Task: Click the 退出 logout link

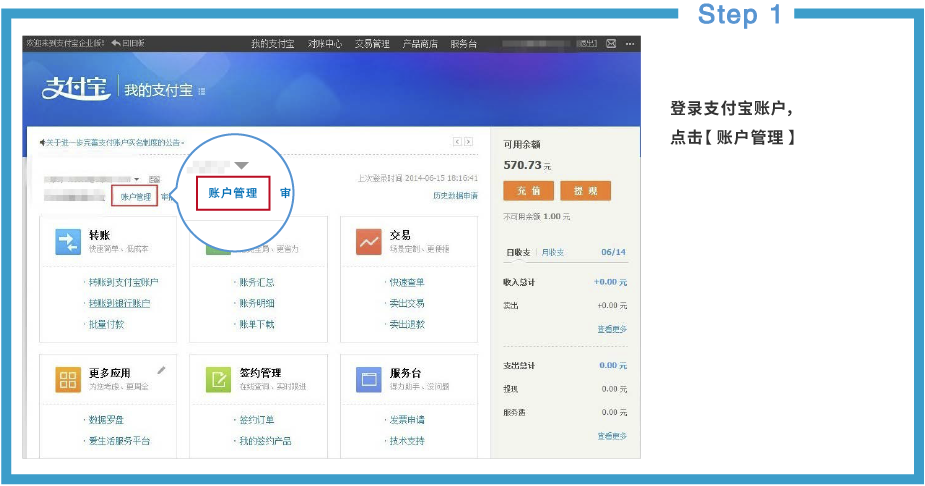Action: (588, 44)
